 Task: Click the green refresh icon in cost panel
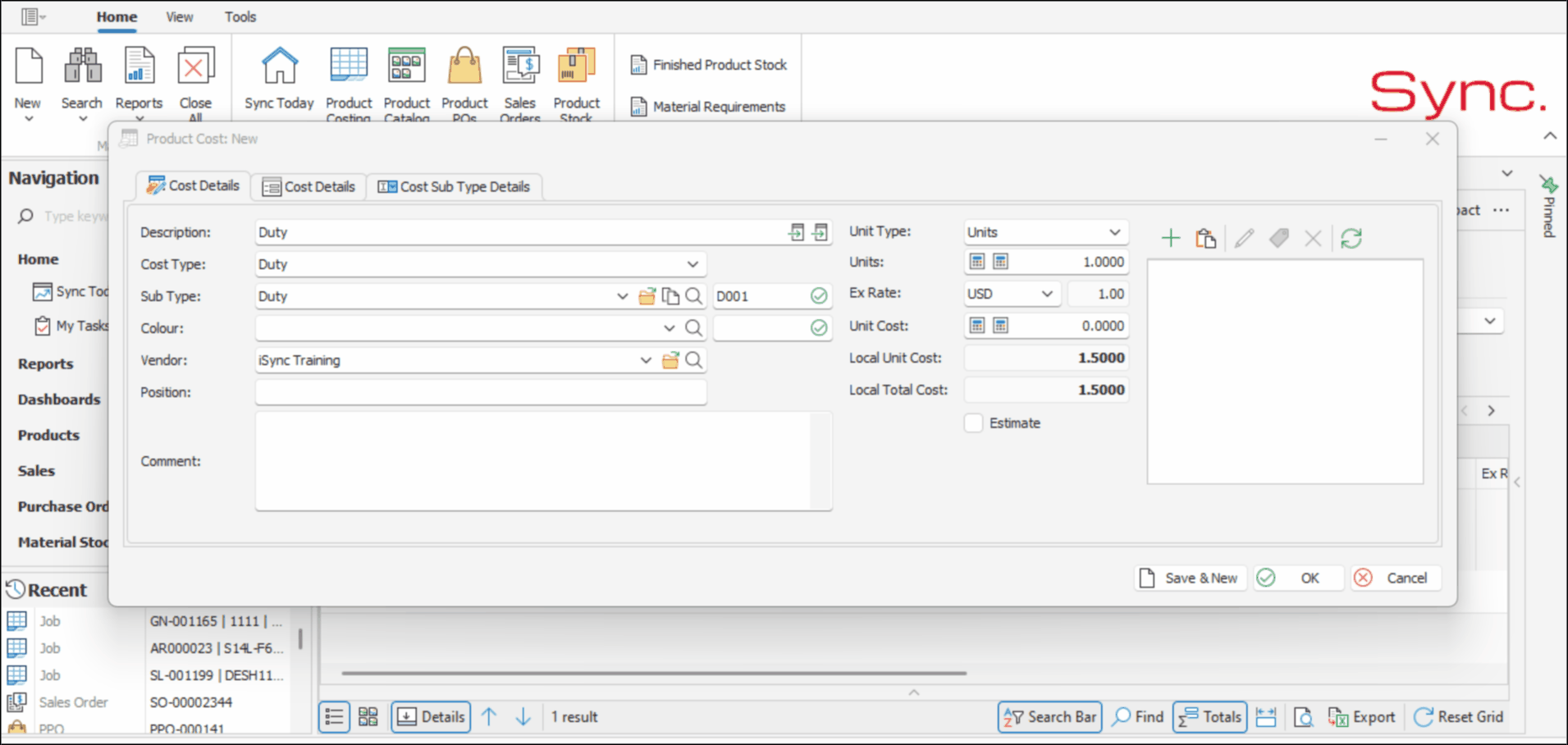click(x=1351, y=239)
